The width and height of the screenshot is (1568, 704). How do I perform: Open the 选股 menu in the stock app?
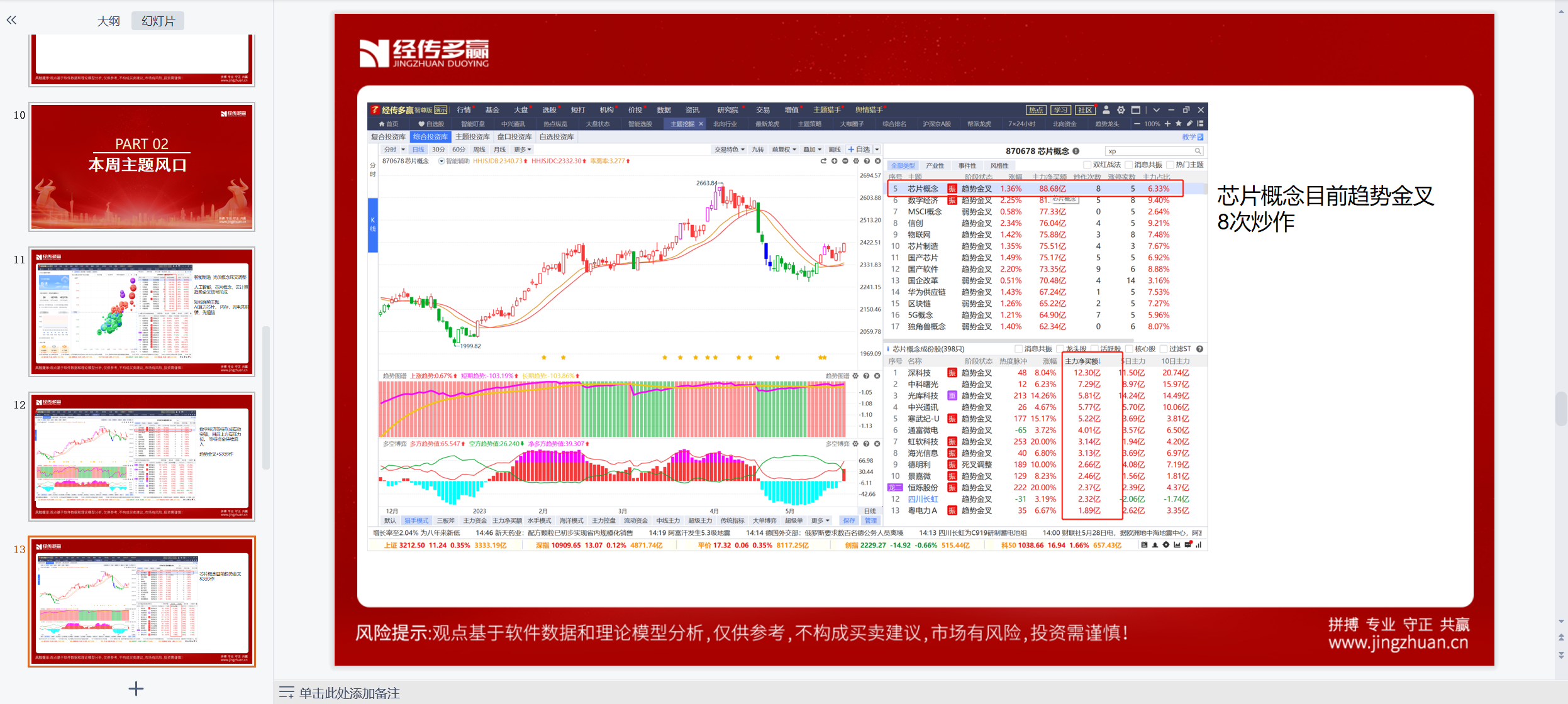[549, 110]
